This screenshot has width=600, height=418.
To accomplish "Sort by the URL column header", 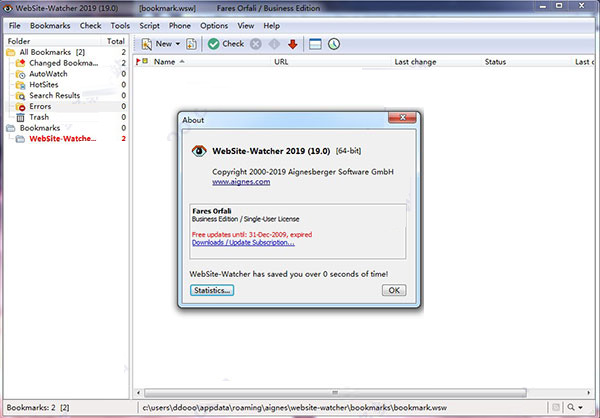I will (281, 62).
